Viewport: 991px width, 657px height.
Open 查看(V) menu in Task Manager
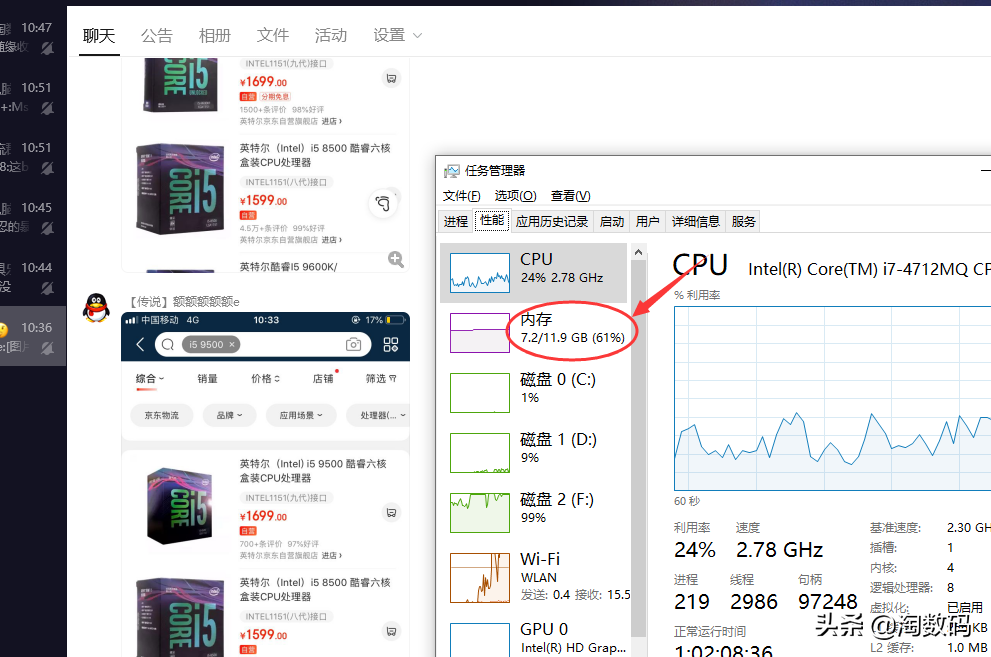pyautogui.click(x=570, y=196)
